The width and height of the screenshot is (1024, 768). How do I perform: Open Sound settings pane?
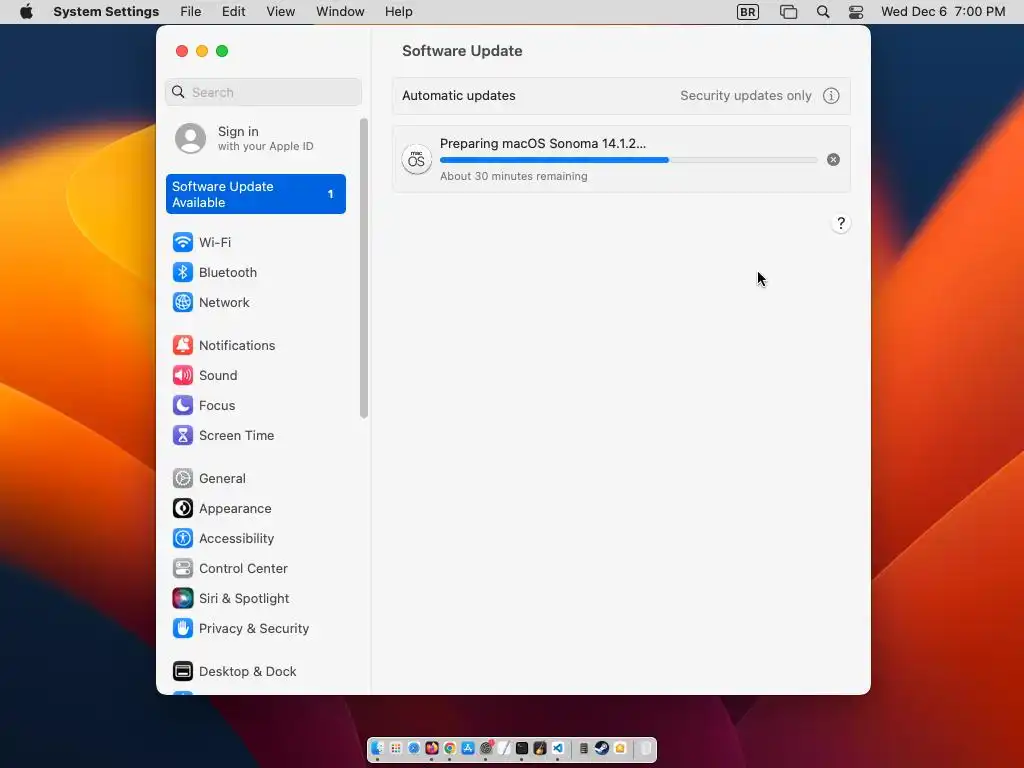click(205, 376)
